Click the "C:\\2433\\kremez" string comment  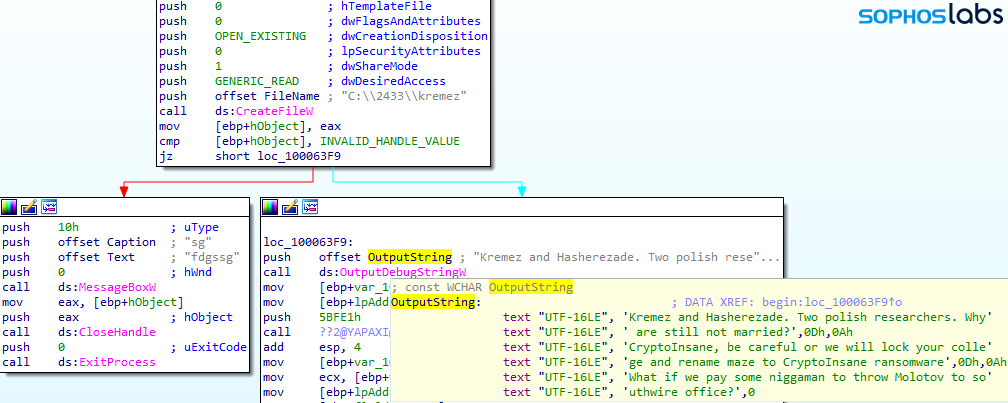406,96
